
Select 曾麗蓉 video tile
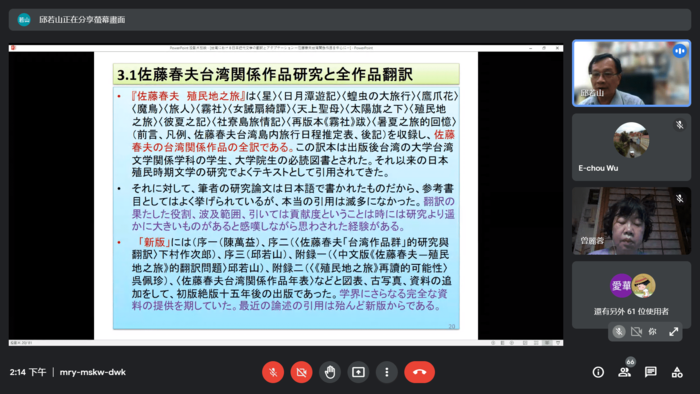631,221
